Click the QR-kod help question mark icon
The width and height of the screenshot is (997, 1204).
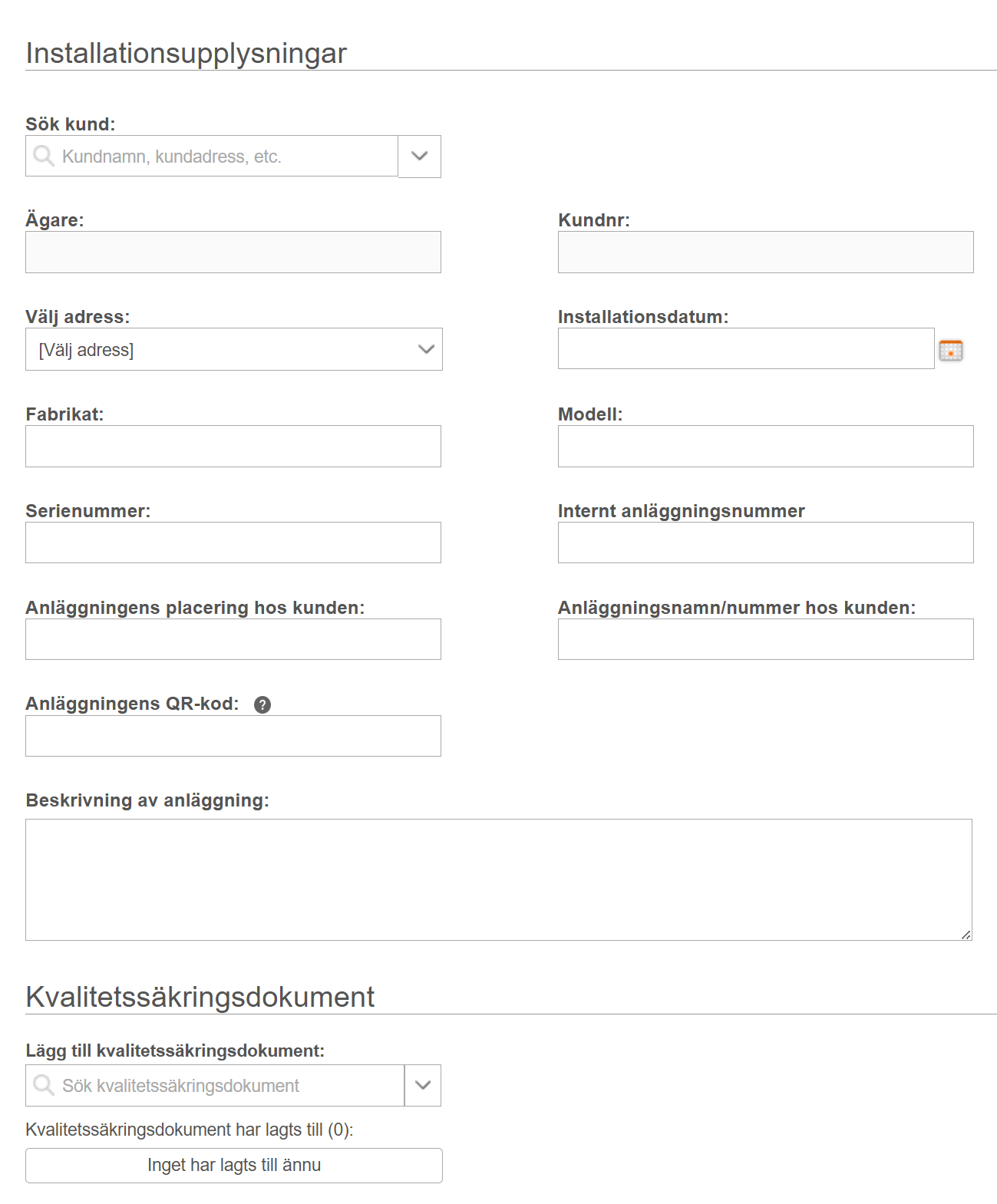pyautogui.click(x=262, y=704)
